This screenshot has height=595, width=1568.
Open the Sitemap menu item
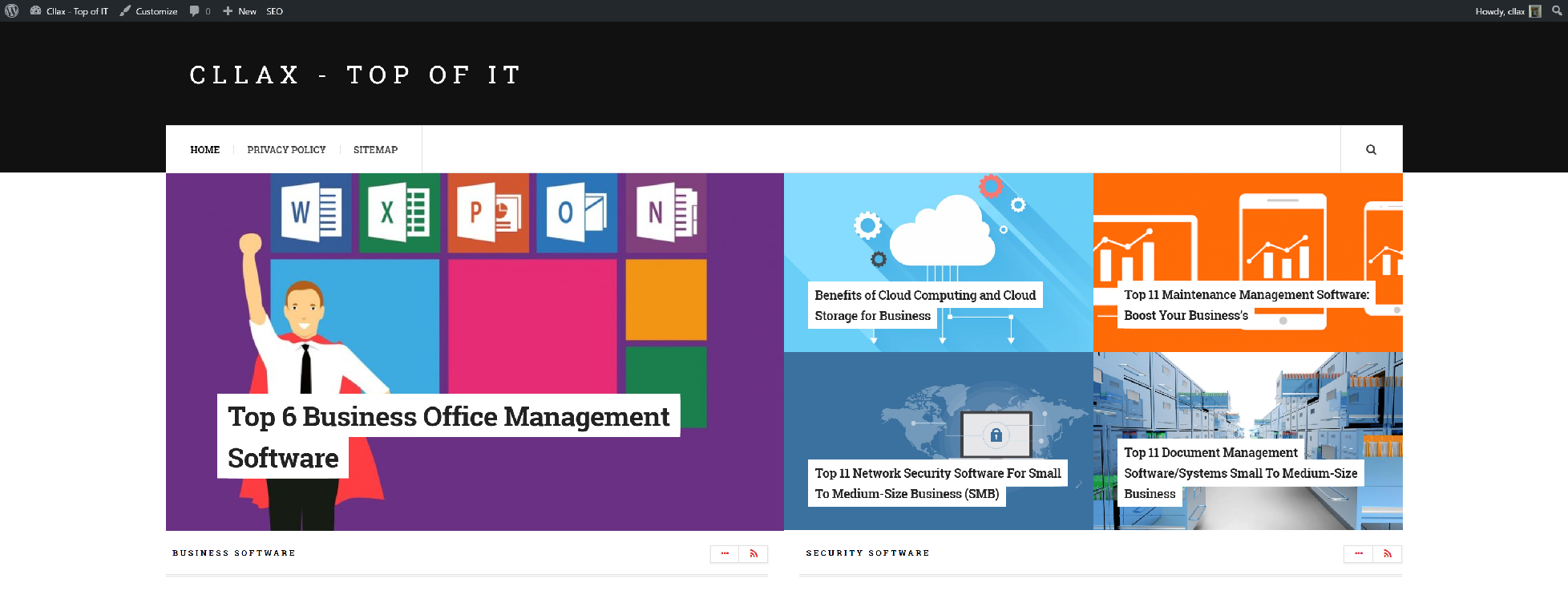[375, 150]
